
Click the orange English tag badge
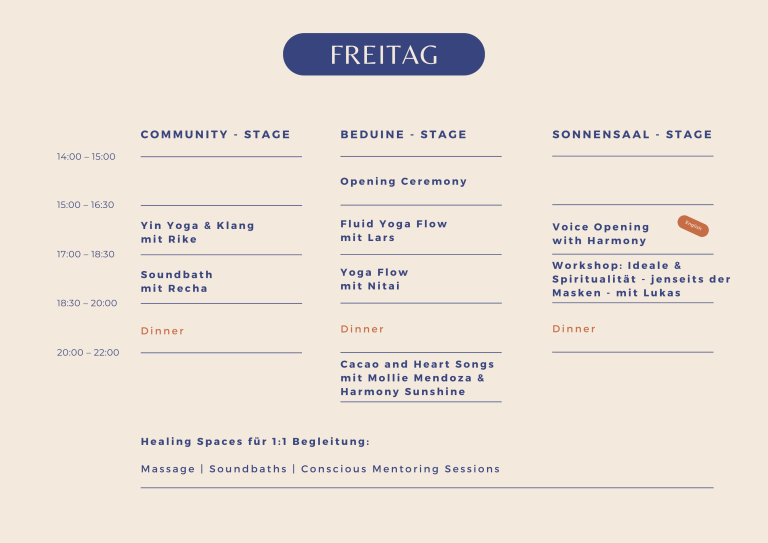(693, 226)
